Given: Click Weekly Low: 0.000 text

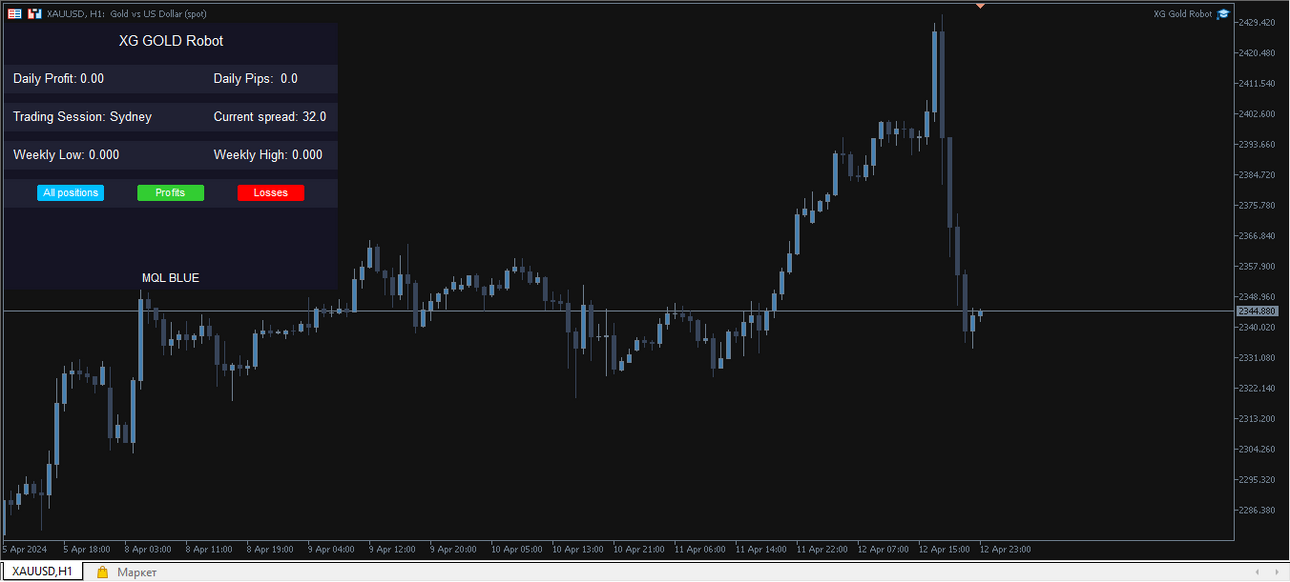Looking at the screenshot, I should point(66,154).
